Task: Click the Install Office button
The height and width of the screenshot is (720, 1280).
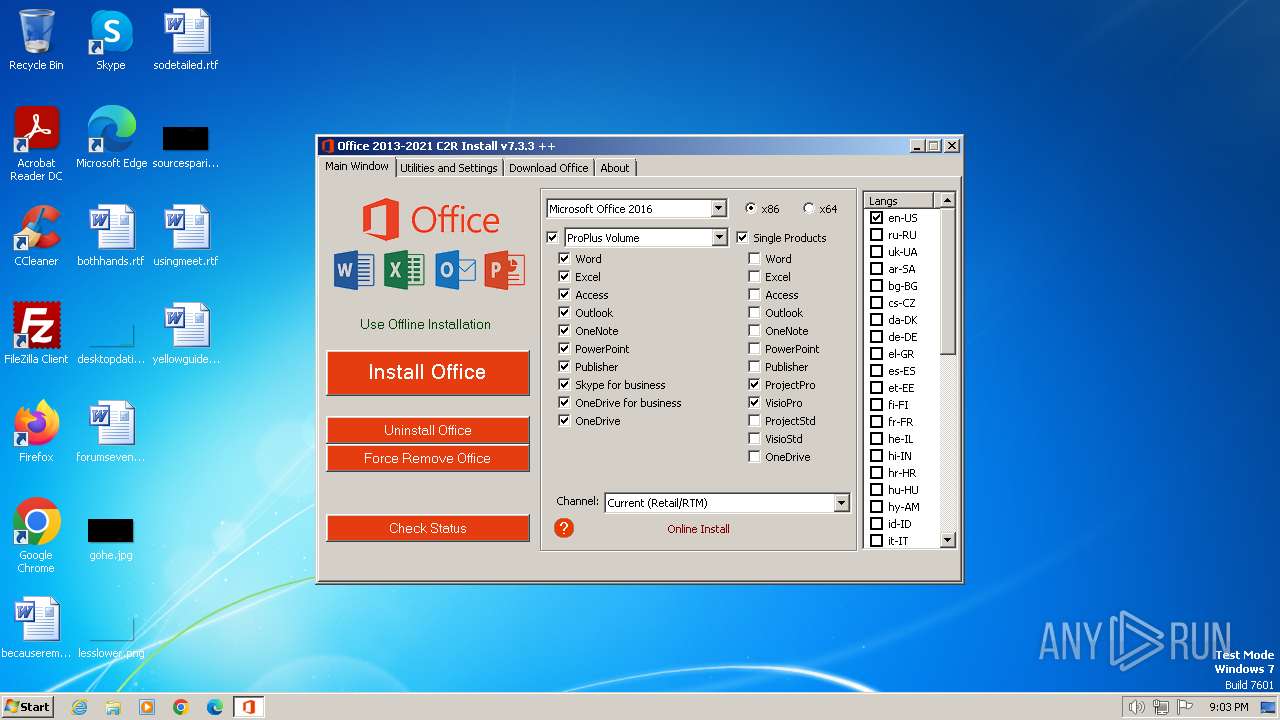Action: click(427, 372)
